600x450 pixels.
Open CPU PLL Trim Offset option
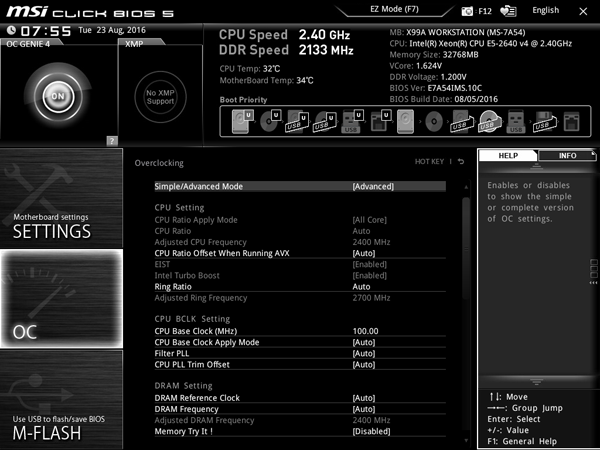(300, 364)
